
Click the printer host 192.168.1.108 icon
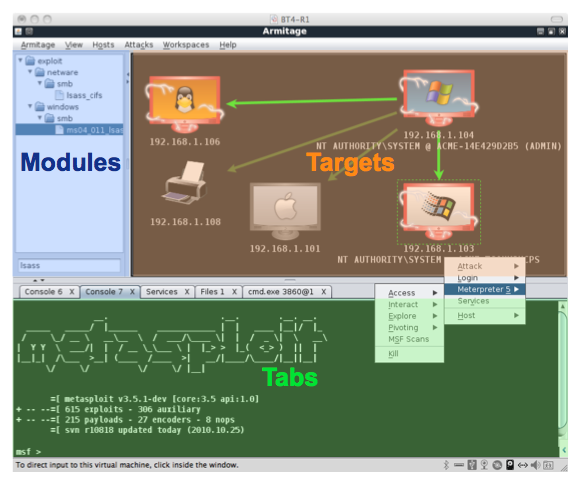(184, 182)
